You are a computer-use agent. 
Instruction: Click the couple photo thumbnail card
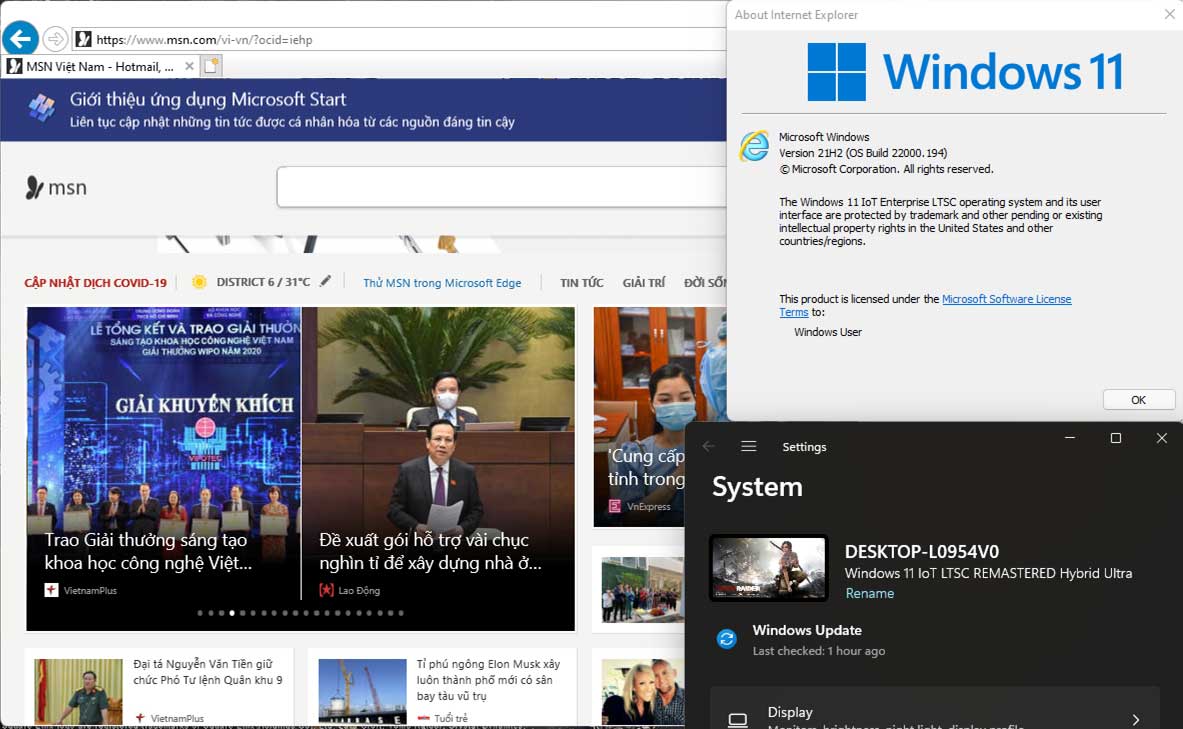[x=643, y=691]
